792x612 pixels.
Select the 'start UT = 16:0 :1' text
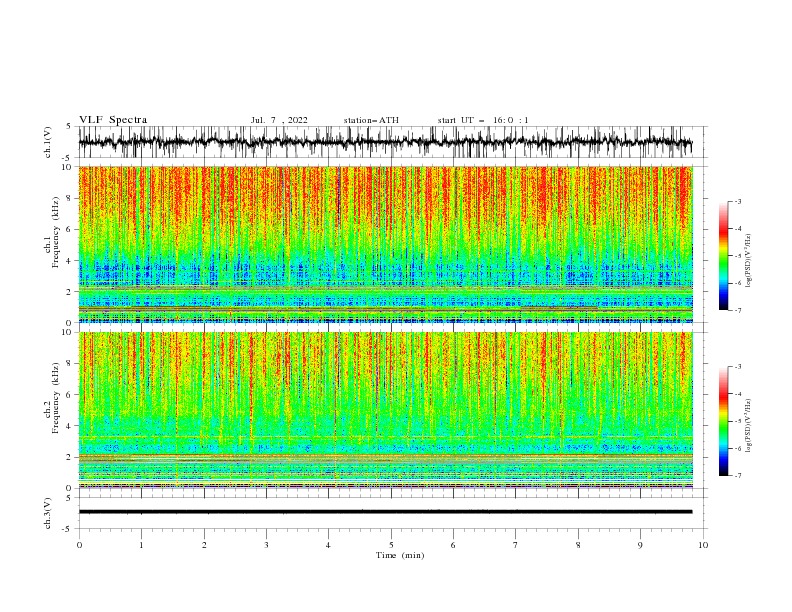coord(483,120)
